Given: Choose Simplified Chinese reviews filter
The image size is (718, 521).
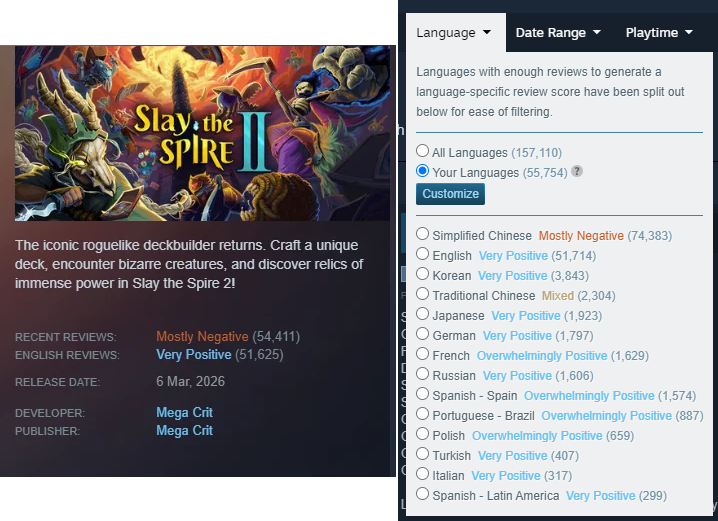Looking at the screenshot, I should pyautogui.click(x=422, y=234).
